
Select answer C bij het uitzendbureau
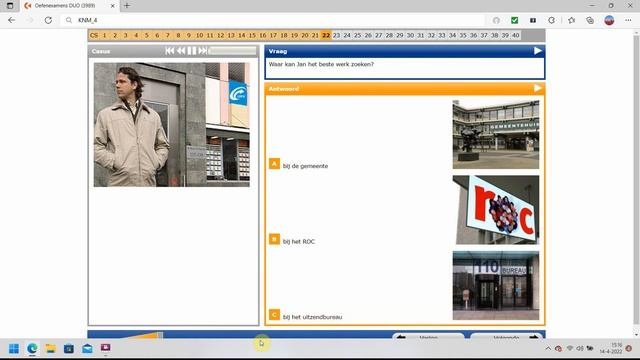[x=274, y=315]
